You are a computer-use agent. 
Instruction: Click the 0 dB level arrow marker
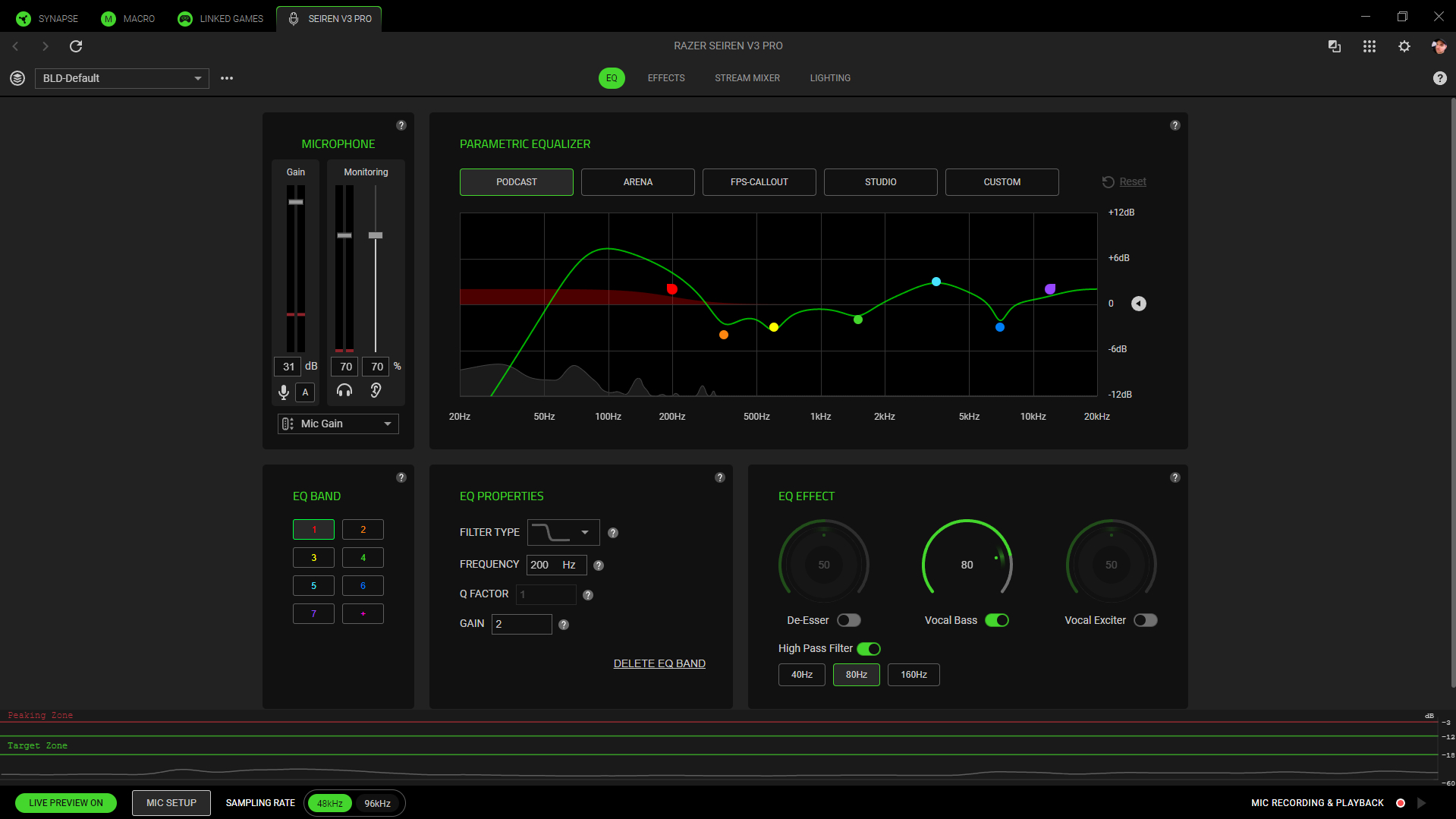point(1139,304)
